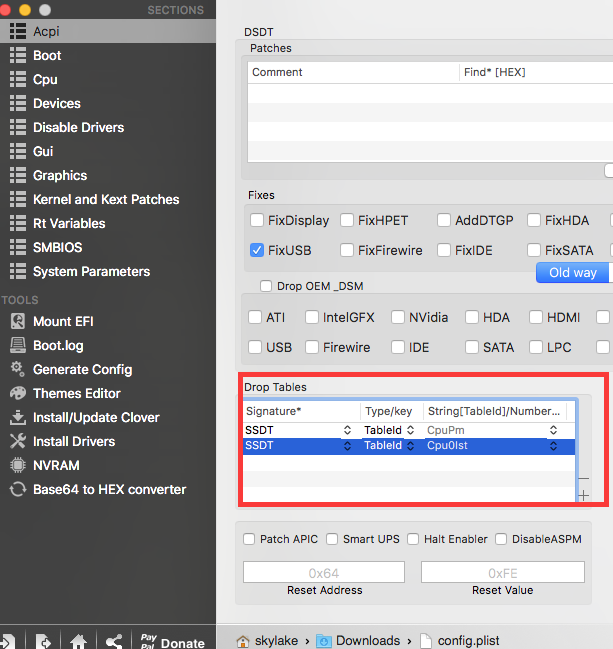613x649 pixels.
Task: Open the NVRAM tool
Action: (56, 465)
